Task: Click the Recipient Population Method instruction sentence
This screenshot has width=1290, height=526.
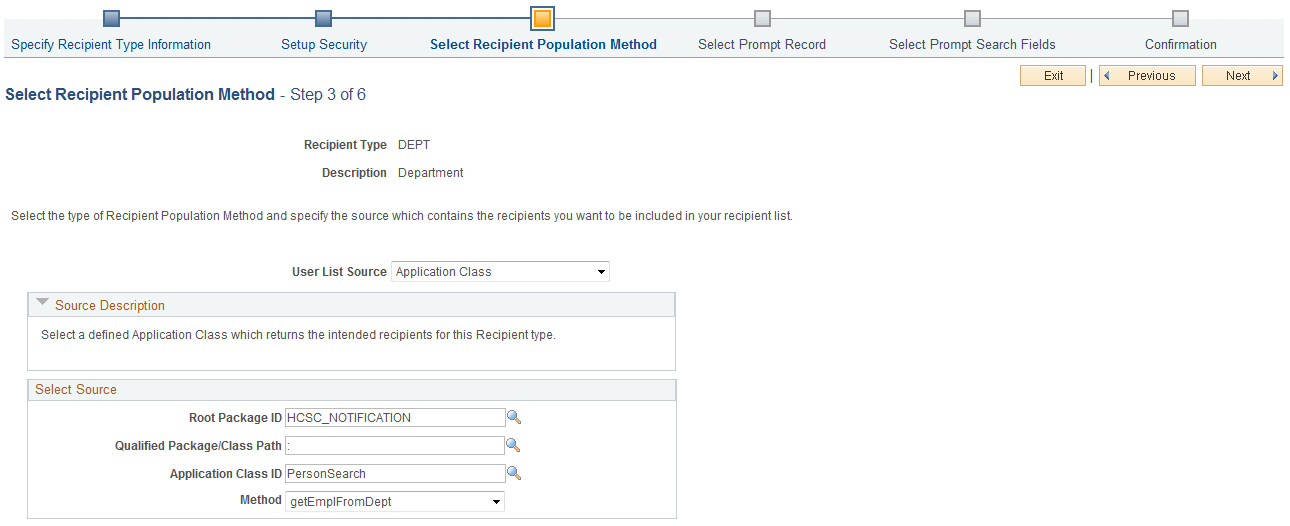Action: pyautogui.click(x=402, y=216)
